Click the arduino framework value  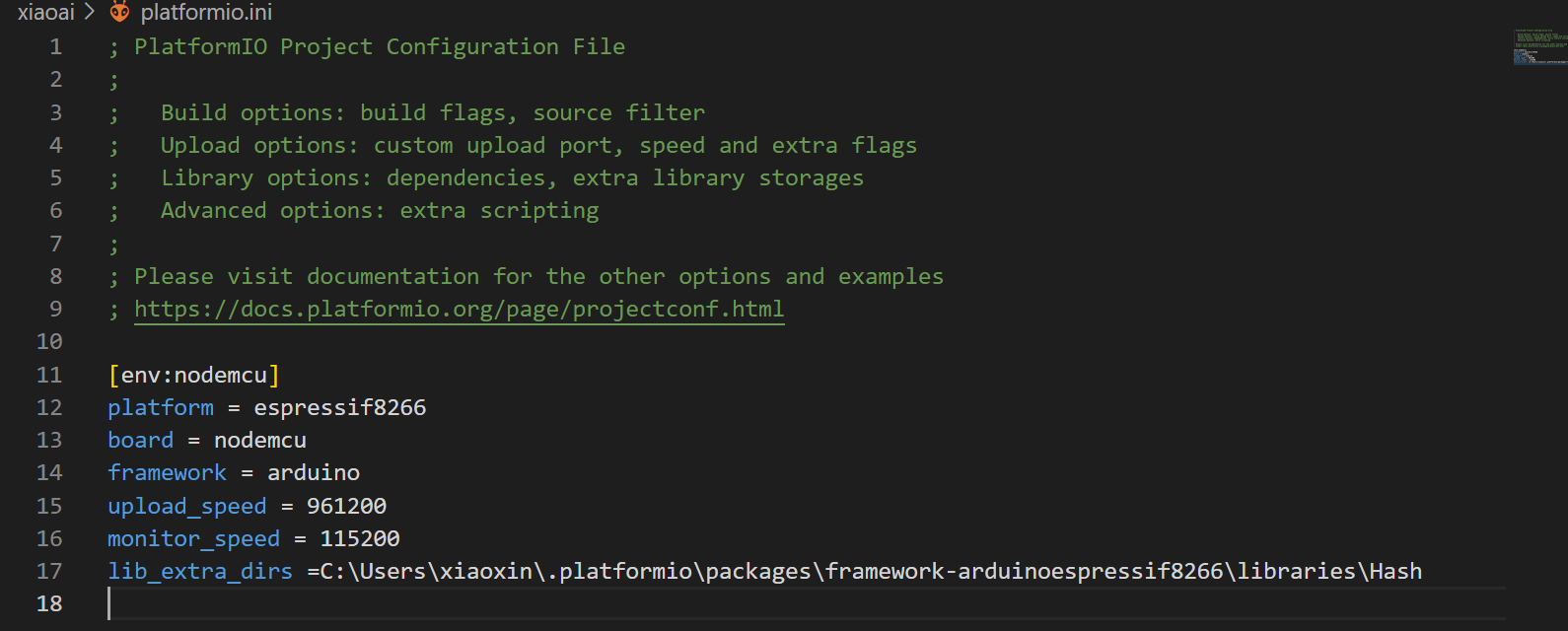(x=314, y=472)
